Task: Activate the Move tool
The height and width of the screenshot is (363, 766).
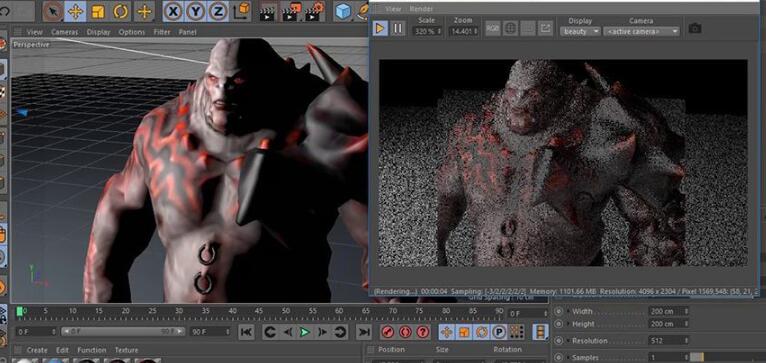Action: click(75, 11)
